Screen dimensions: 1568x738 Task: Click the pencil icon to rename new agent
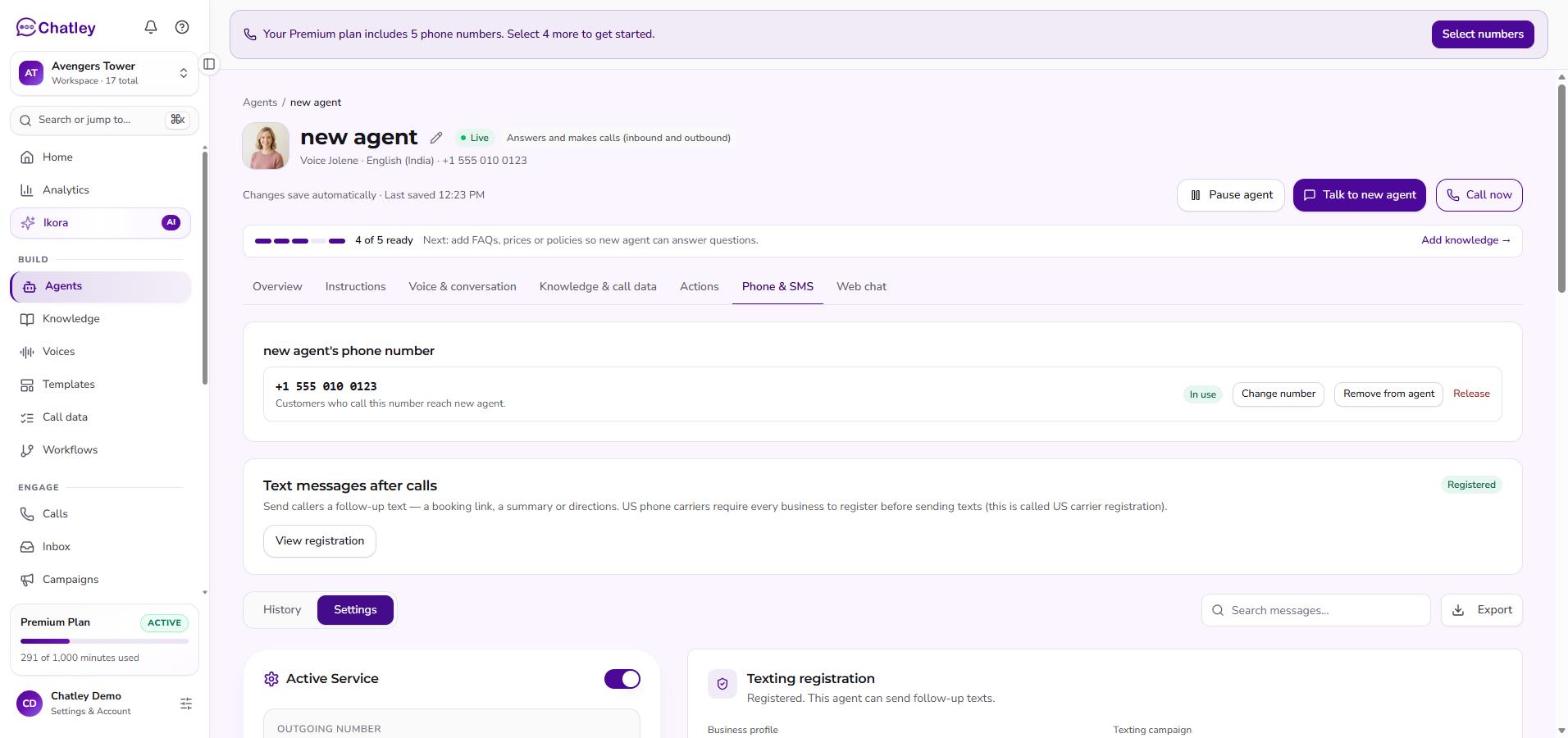[436, 138]
